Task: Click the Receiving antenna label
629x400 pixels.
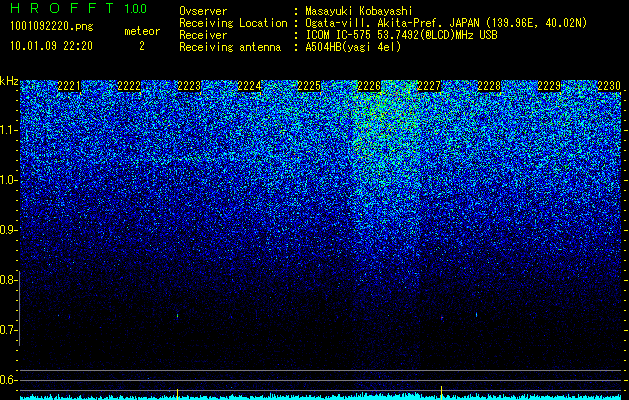Action: [x=230, y=47]
